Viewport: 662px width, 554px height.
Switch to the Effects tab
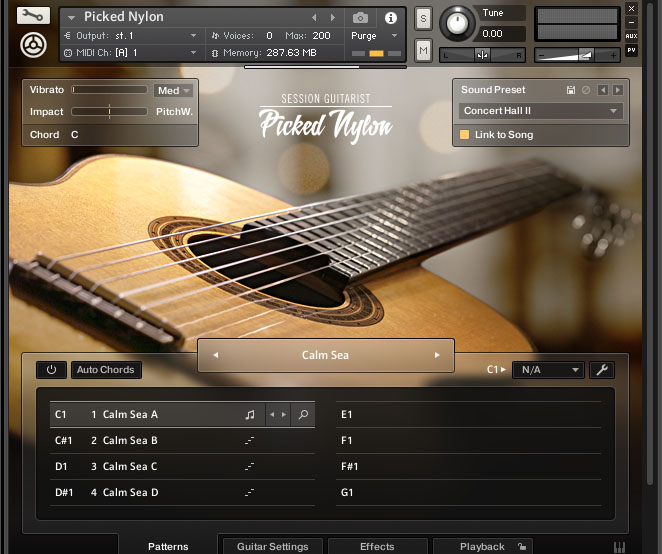[x=377, y=546]
